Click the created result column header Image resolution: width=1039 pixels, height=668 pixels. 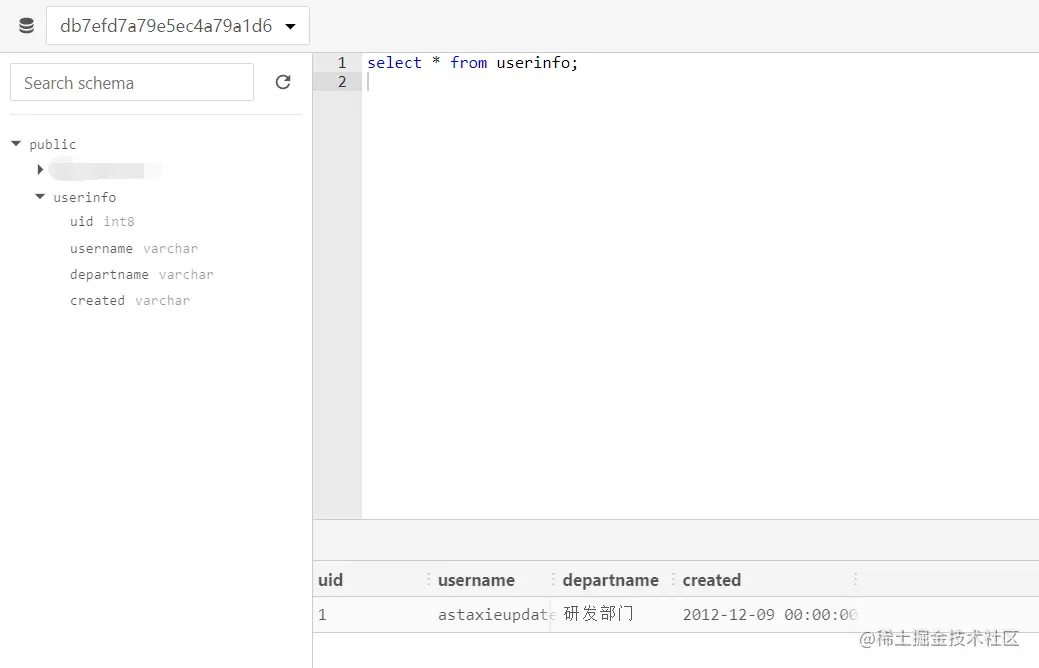712,580
